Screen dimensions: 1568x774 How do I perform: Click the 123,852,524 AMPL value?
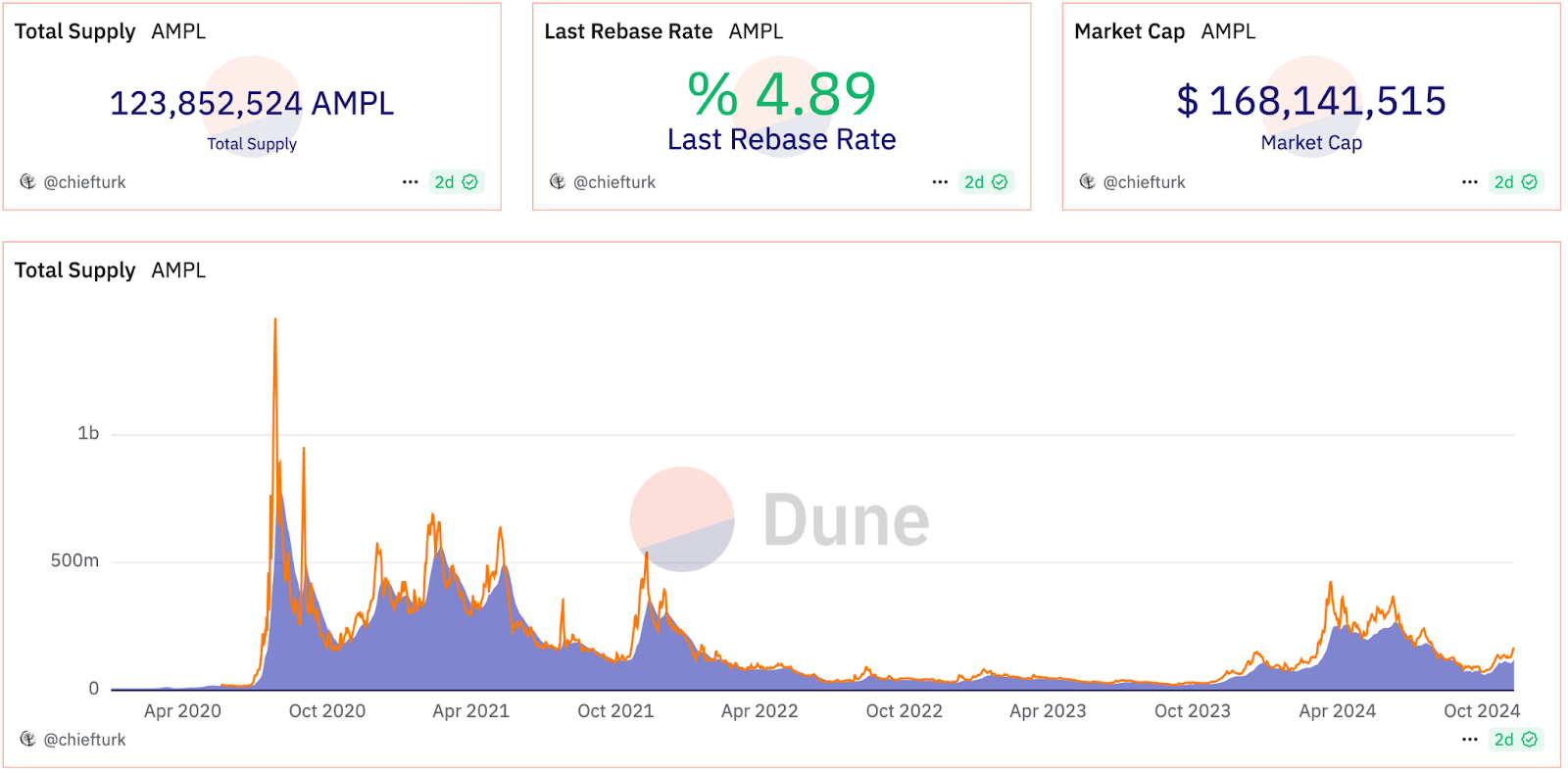click(x=252, y=103)
